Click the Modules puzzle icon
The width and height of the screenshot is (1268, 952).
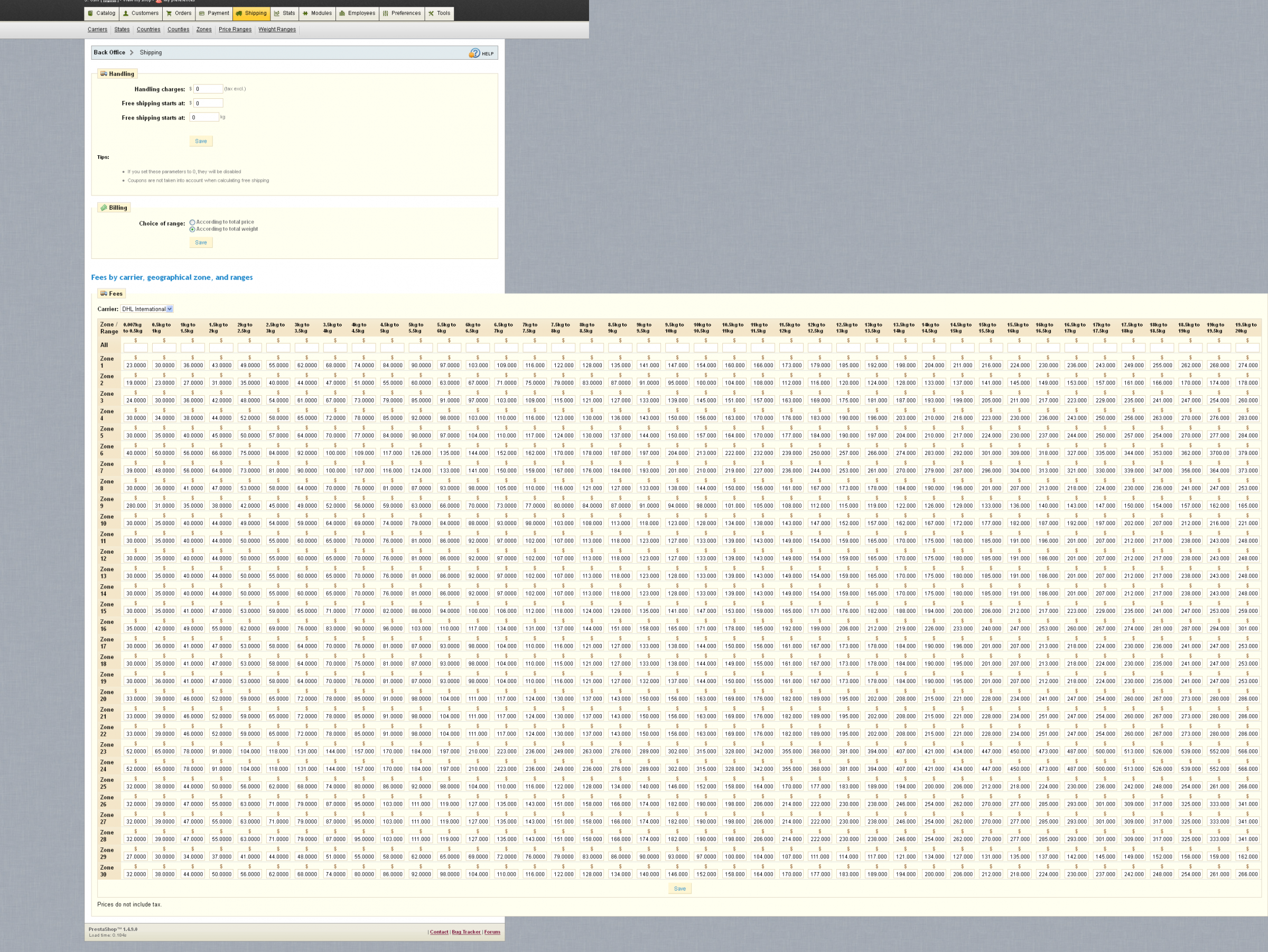pos(305,13)
